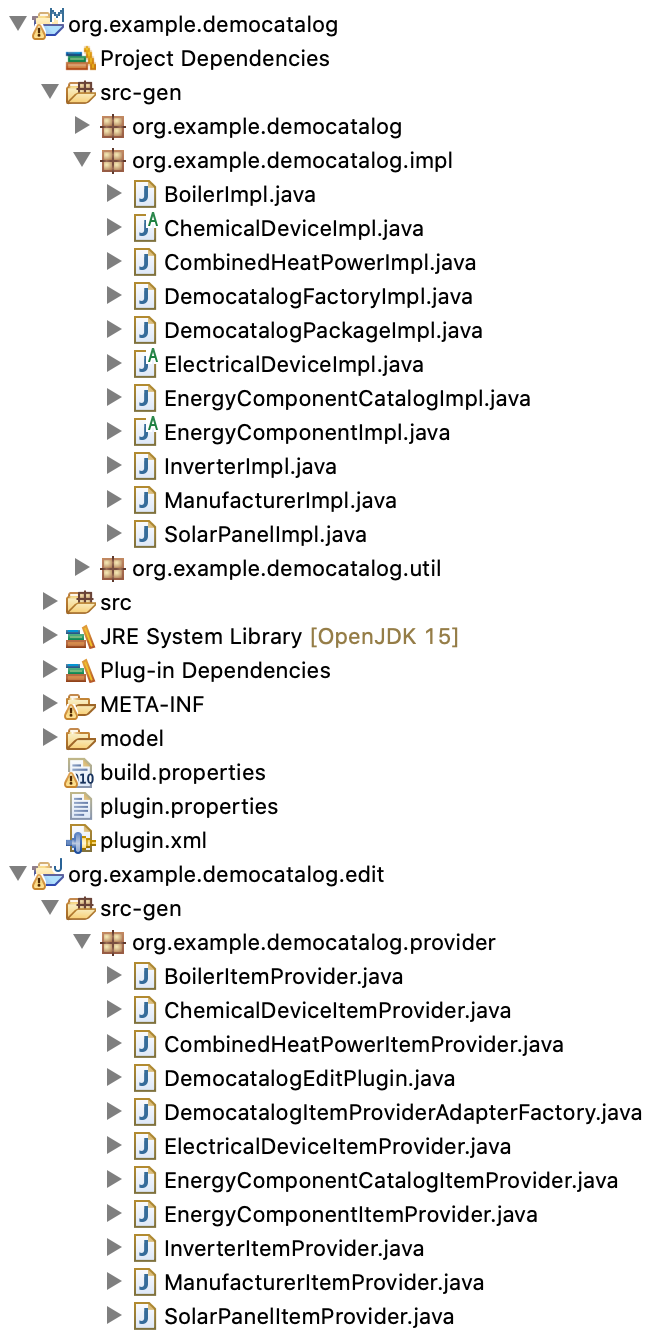
Task: Click the "Project Dependencies" label
Action: 215,58
